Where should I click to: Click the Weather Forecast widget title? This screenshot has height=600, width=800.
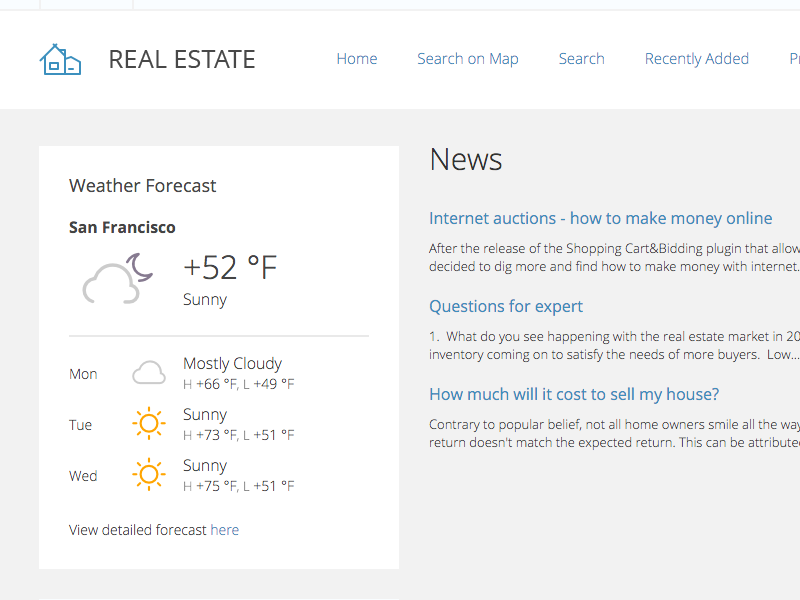point(142,186)
